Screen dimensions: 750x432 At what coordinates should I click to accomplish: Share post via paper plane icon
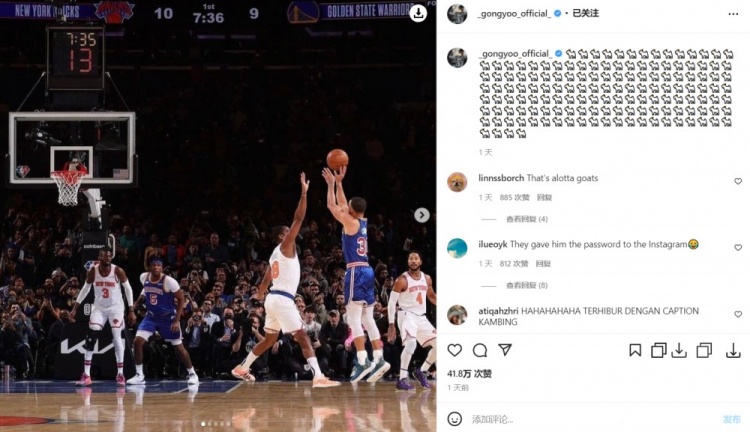(x=505, y=350)
